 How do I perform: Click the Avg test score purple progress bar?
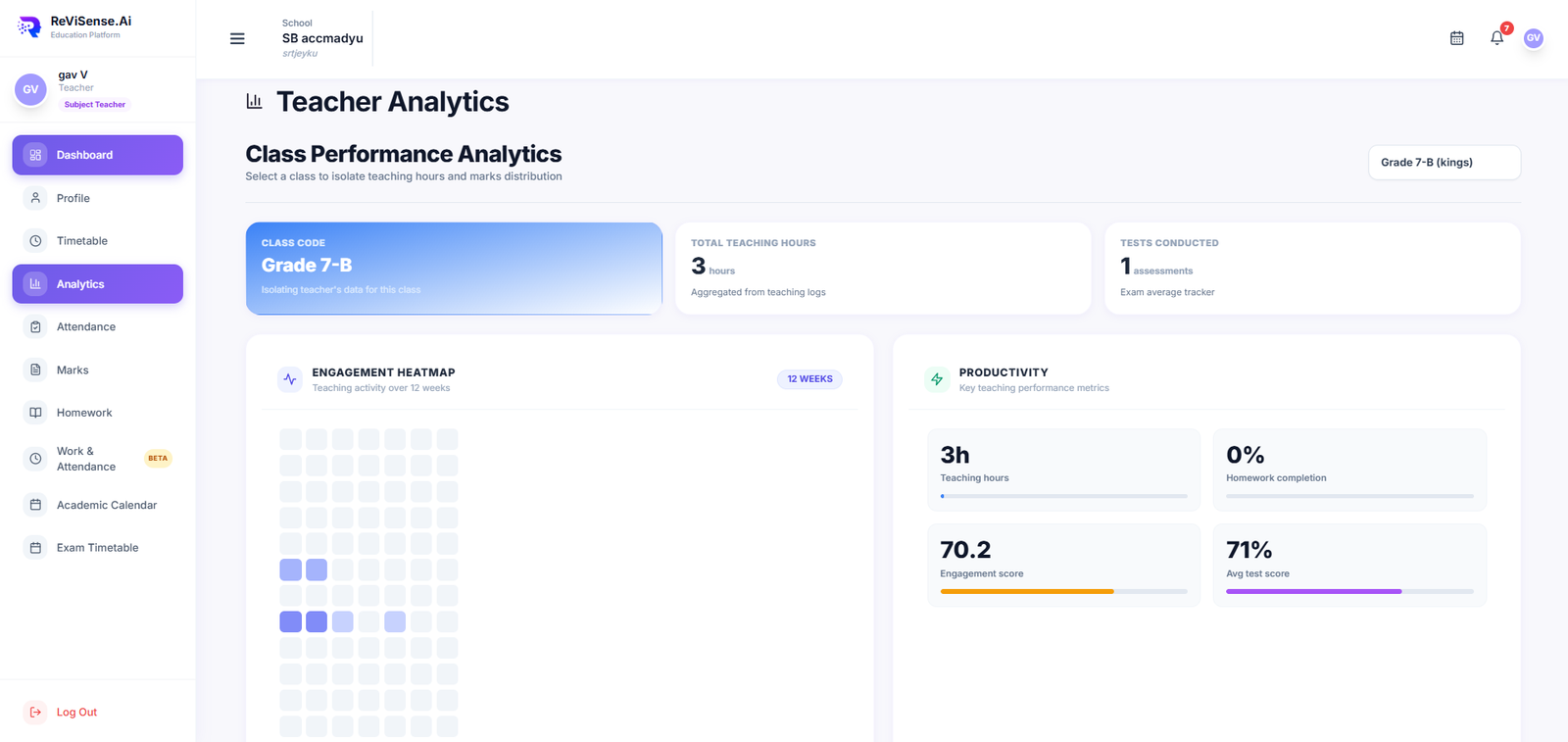tap(1349, 591)
